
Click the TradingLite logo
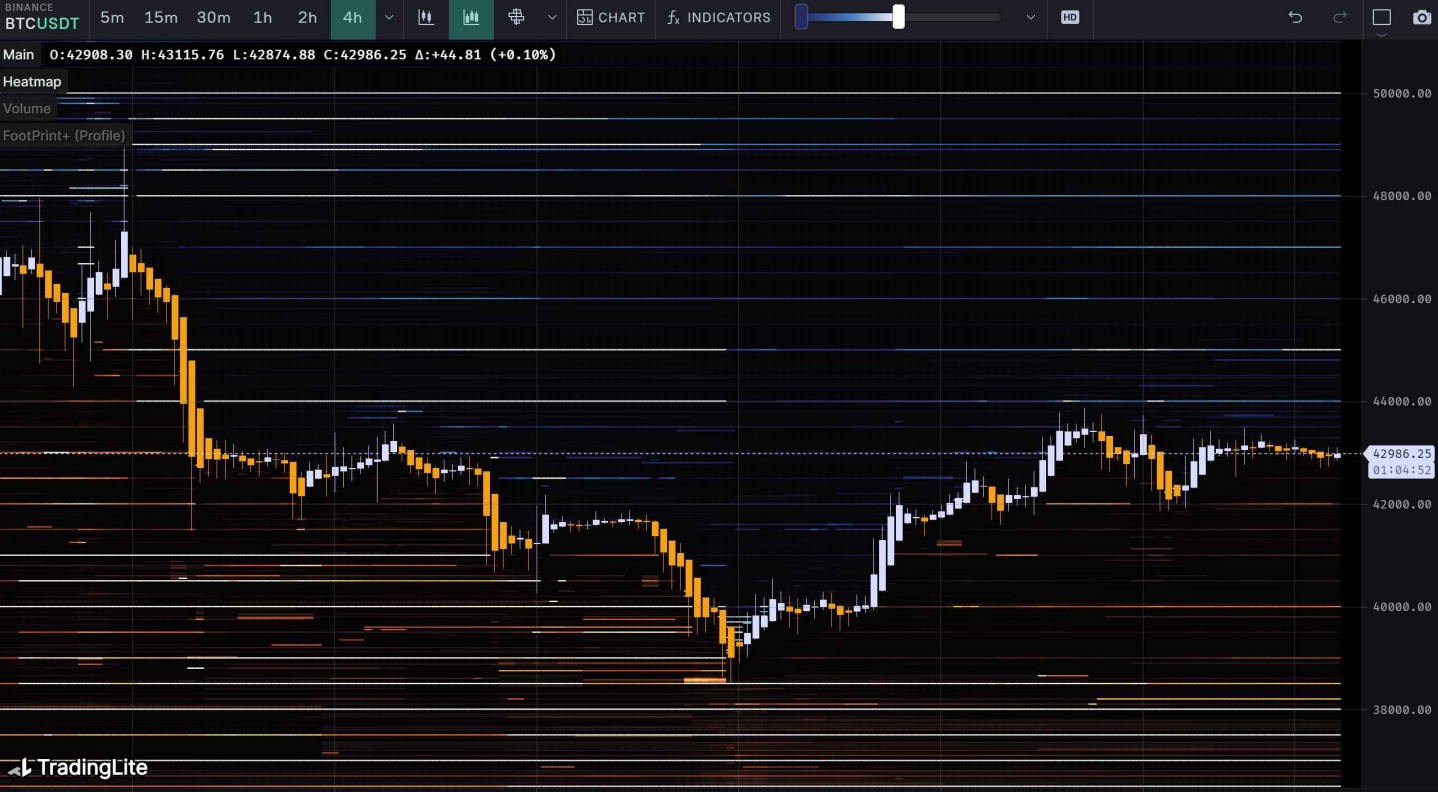click(78, 767)
